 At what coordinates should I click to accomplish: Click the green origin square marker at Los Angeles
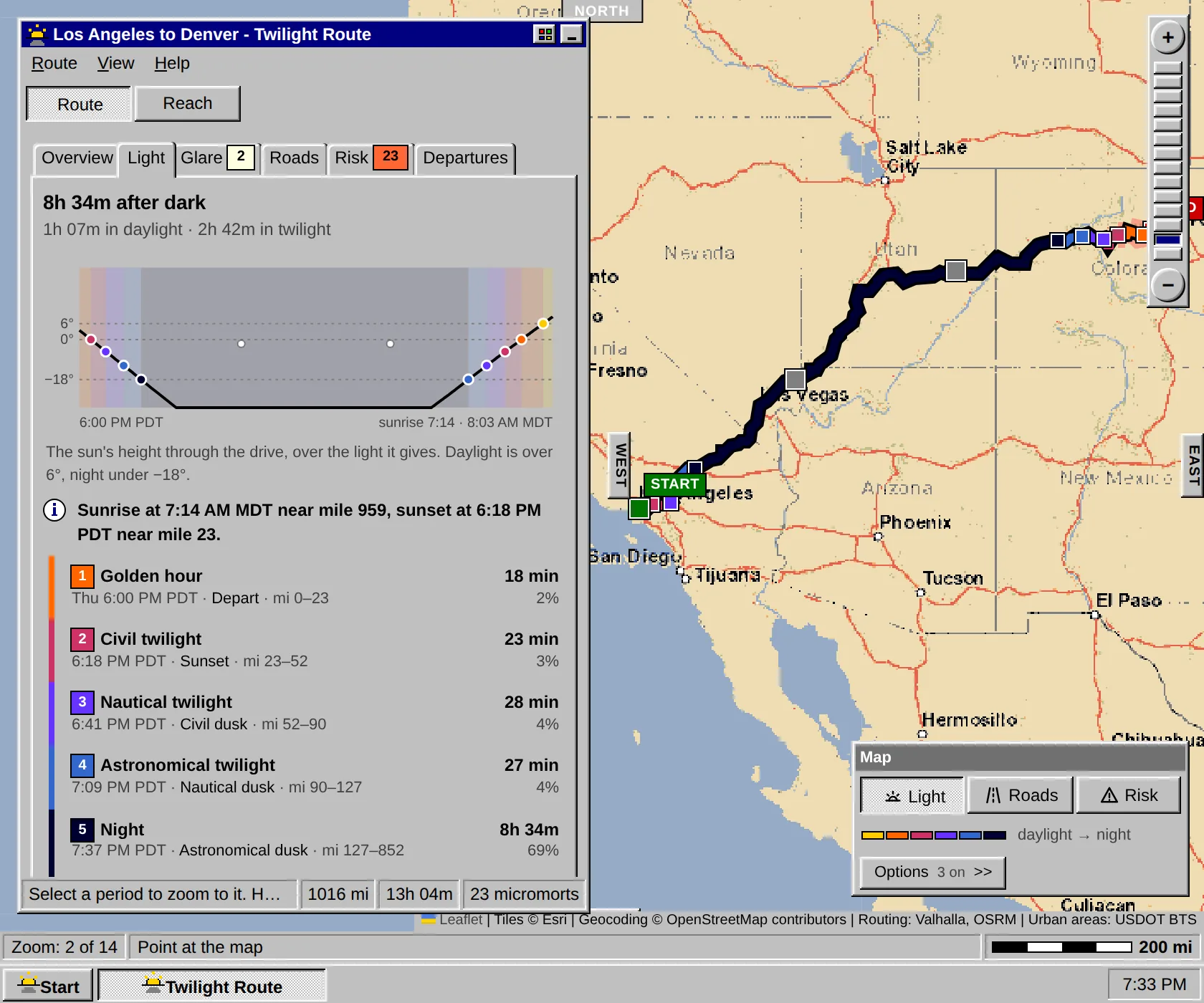(639, 509)
